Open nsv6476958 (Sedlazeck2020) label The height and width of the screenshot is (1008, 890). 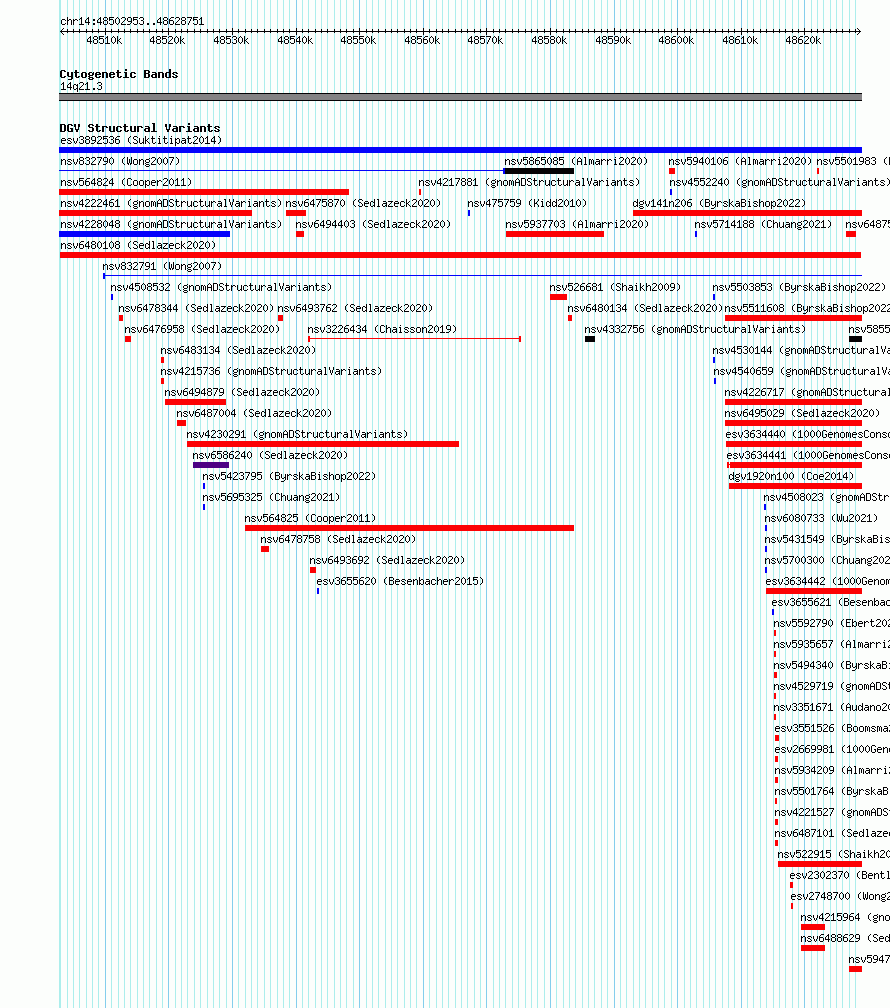click(x=202, y=329)
